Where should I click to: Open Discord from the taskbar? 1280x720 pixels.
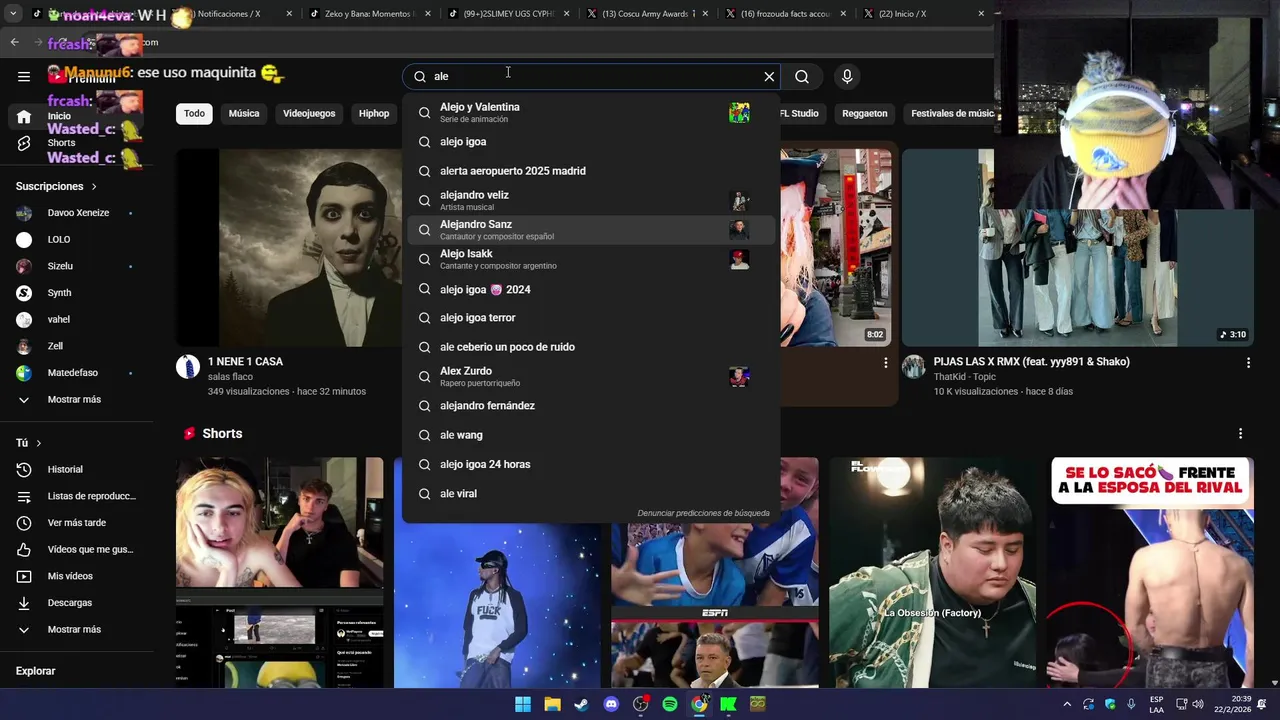coord(611,704)
